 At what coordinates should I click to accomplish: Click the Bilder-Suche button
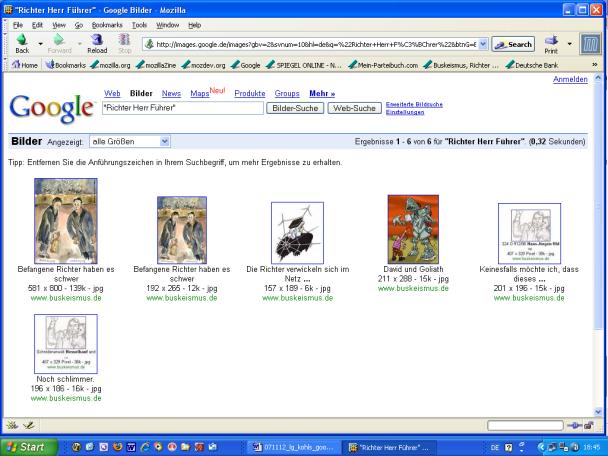(295, 108)
